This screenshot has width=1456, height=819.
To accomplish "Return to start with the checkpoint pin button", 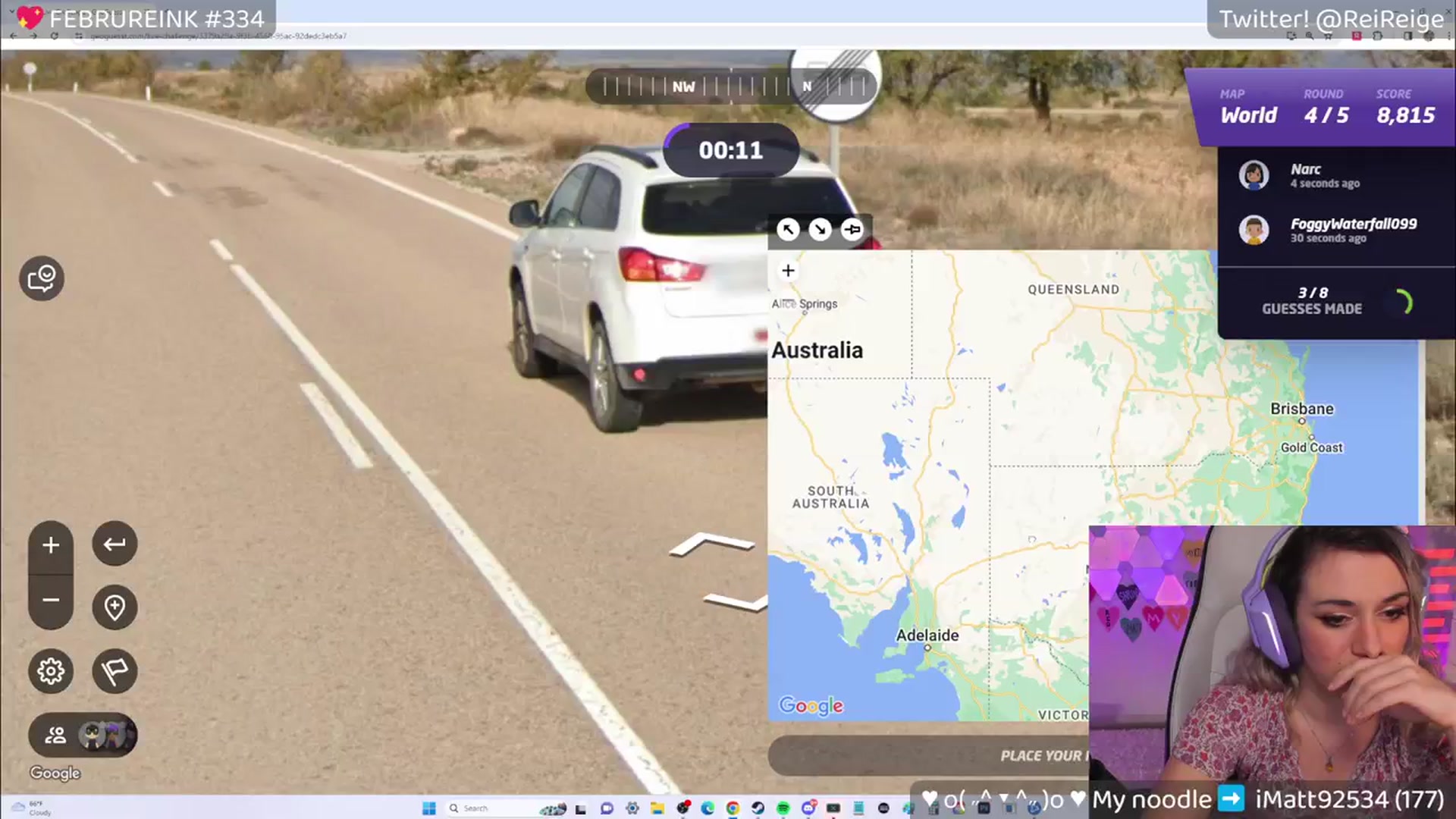I will tap(115, 607).
